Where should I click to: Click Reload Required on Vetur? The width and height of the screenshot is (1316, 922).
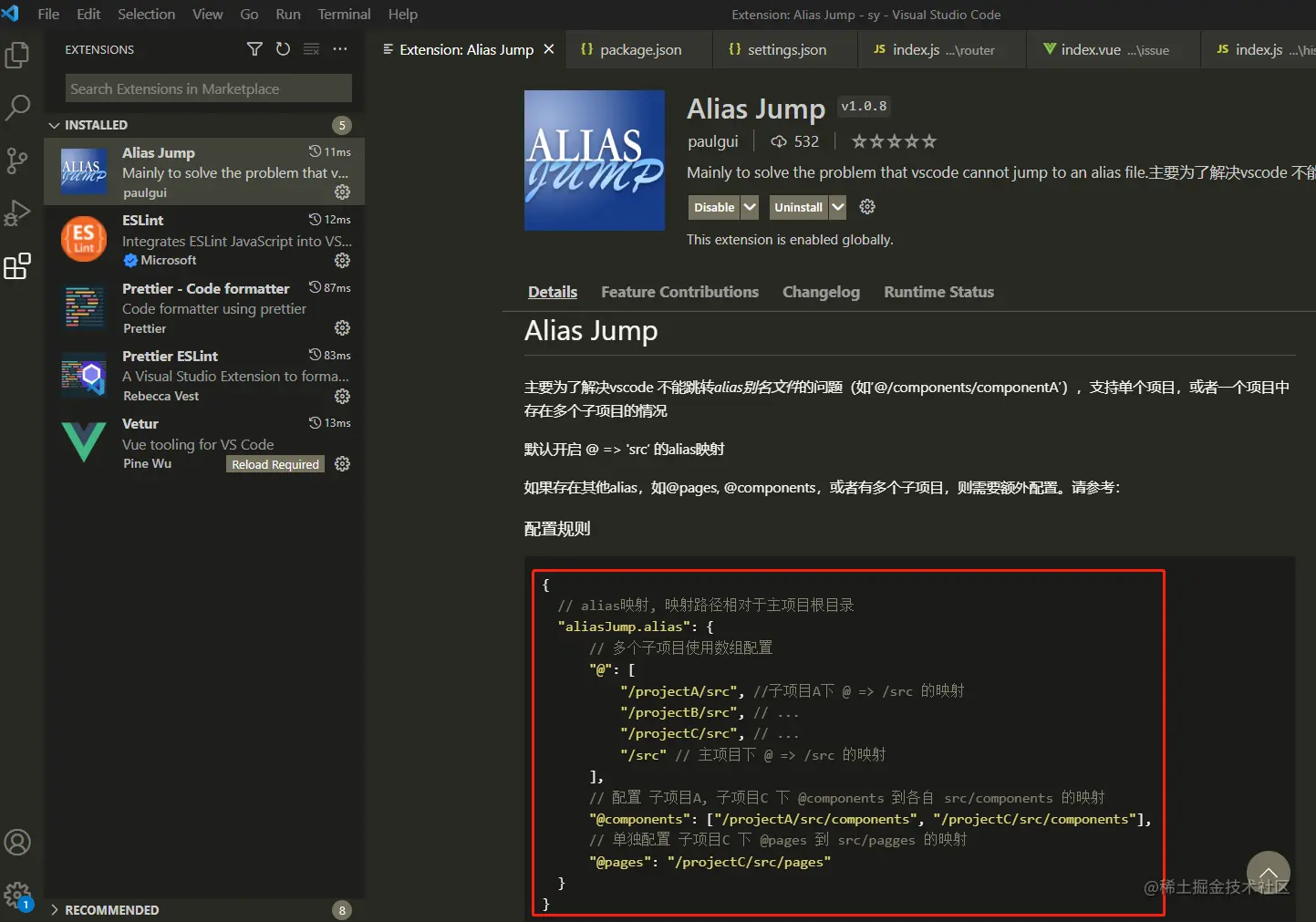click(x=275, y=464)
